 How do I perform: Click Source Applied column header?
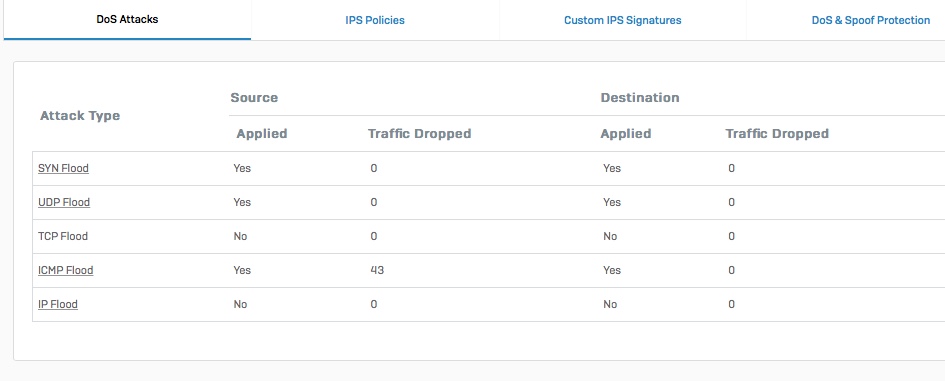(x=262, y=134)
